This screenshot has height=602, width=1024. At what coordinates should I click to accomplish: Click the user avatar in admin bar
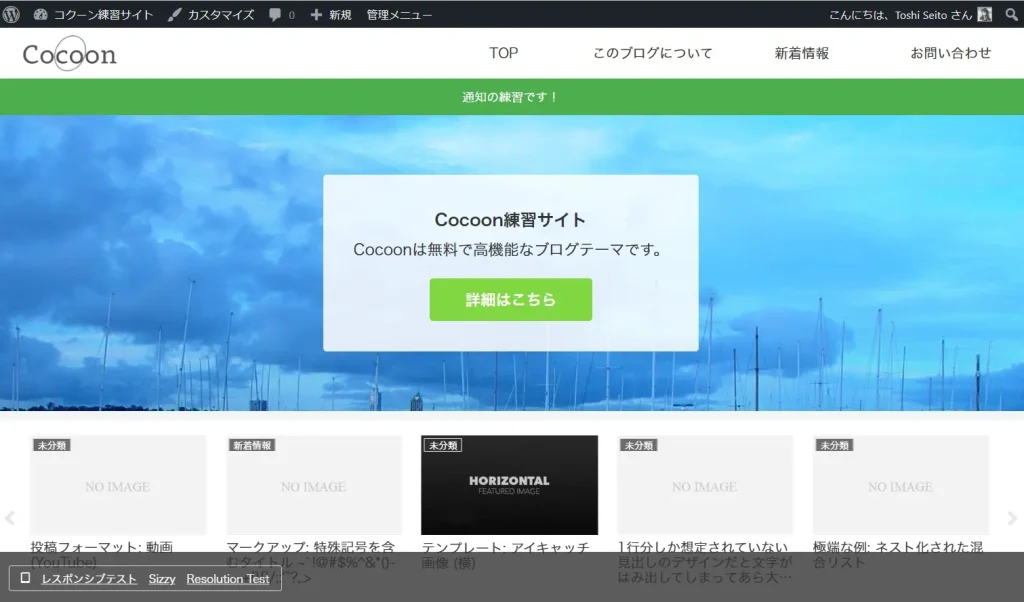coord(985,14)
